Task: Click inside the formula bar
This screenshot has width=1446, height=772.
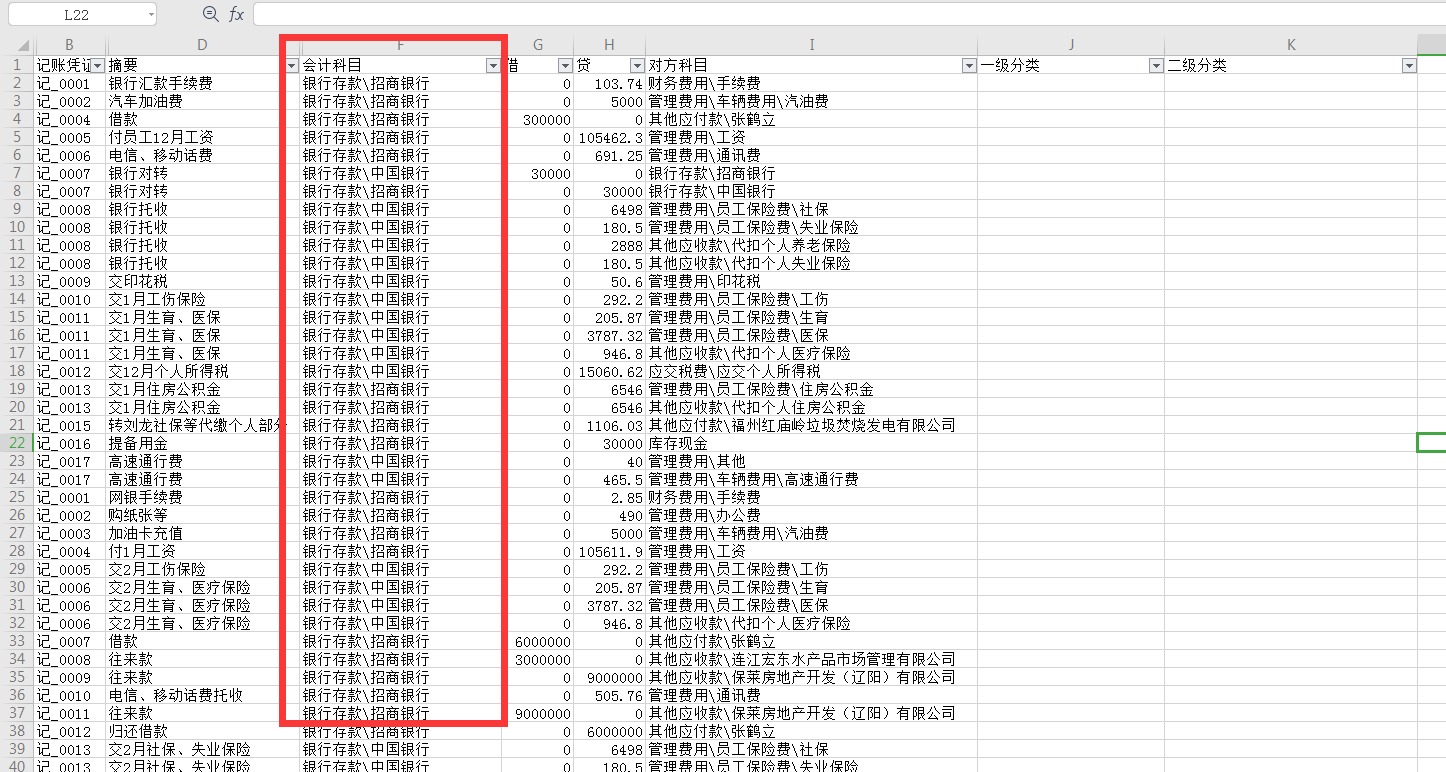Action: click(x=700, y=13)
